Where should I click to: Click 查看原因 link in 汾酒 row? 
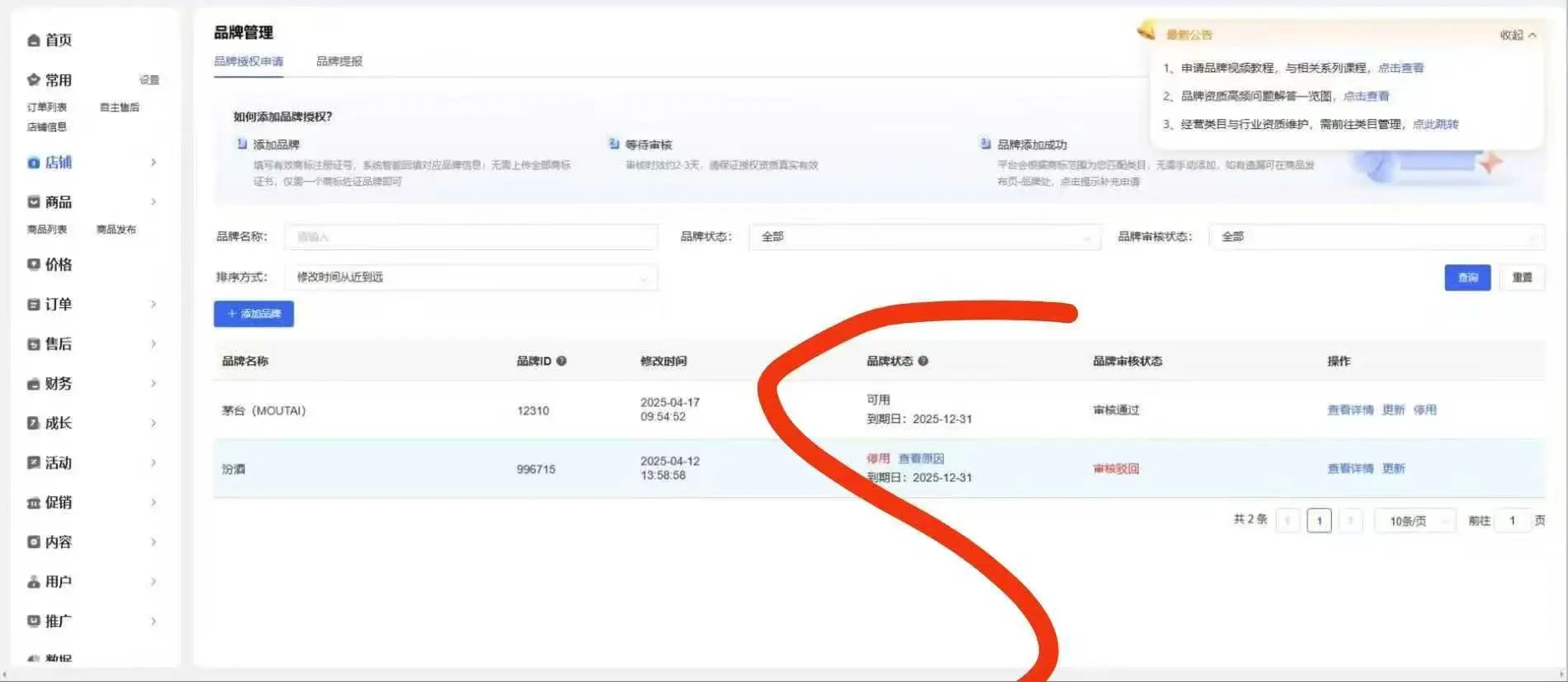click(921, 458)
